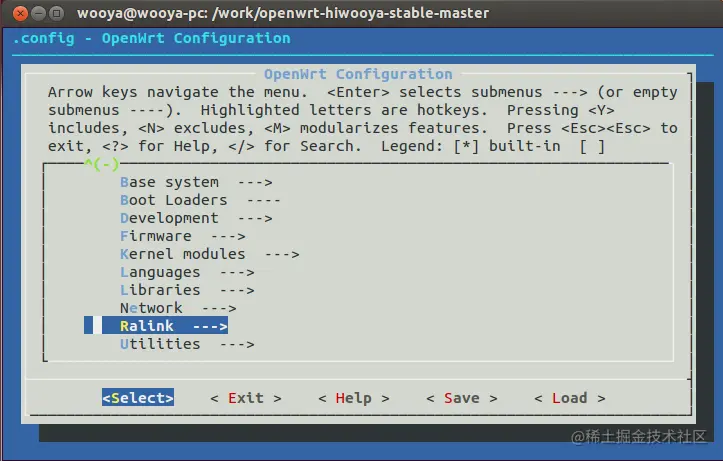Open the Utilities submenu
Viewport: 723px width, 461px height.
point(187,344)
